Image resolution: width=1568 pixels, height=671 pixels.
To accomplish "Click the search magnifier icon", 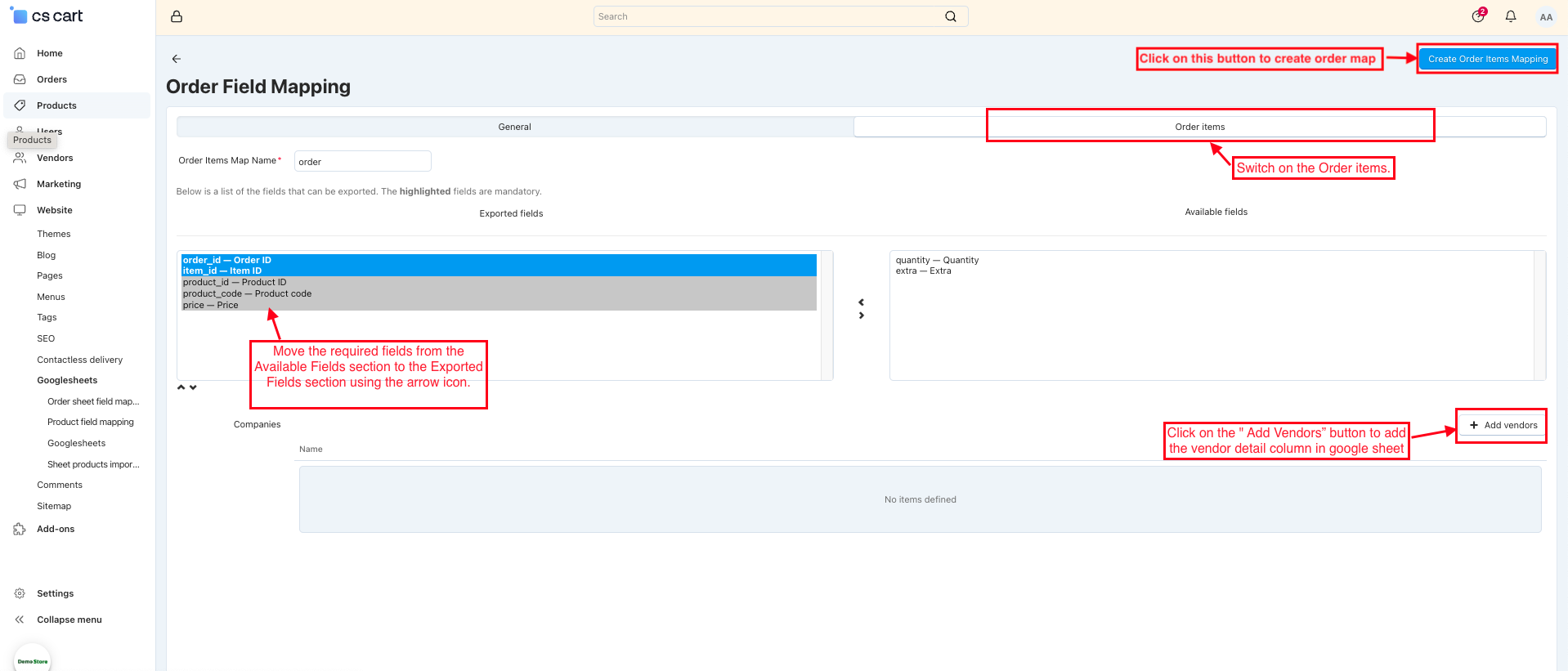I will [951, 16].
